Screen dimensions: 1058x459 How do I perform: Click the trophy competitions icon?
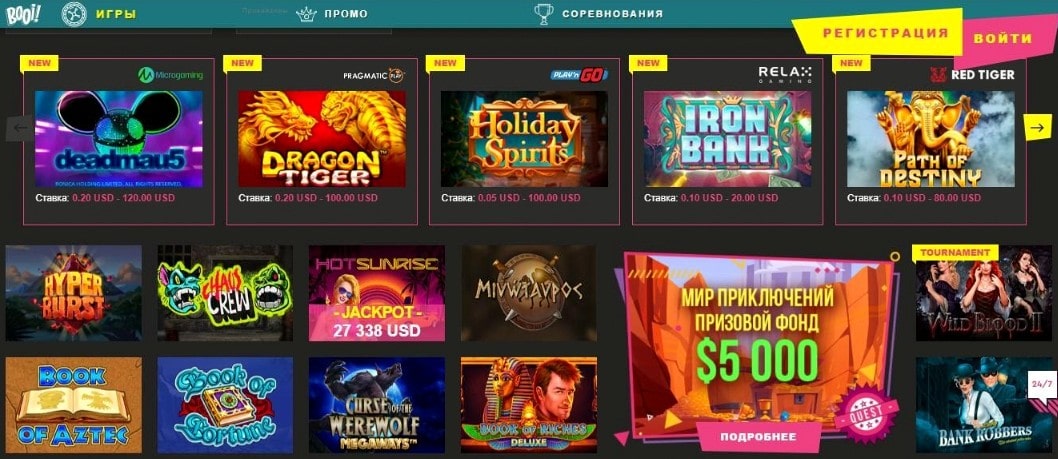pyautogui.click(x=543, y=14)
